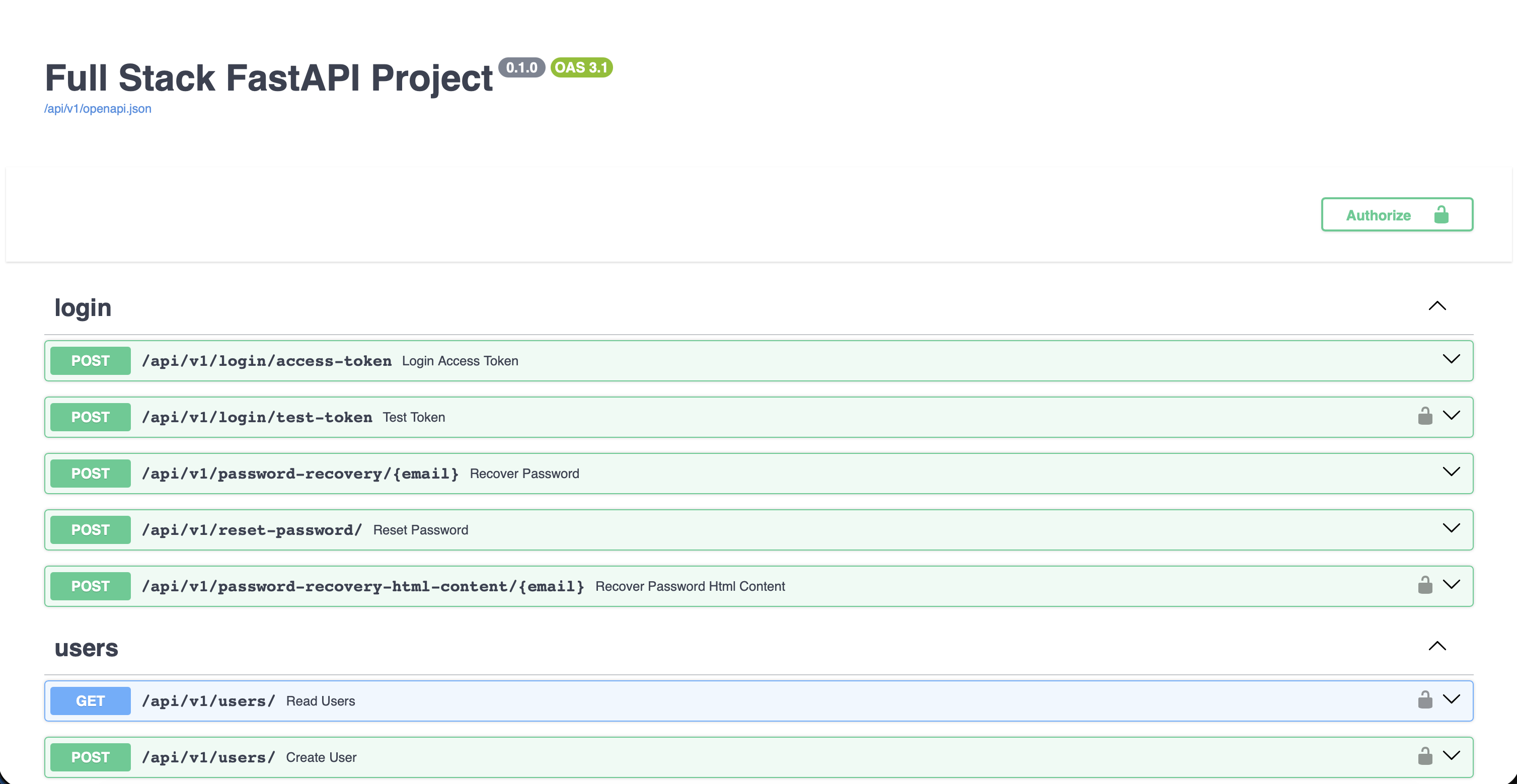Click the 'Read Users' summary text

click(321, 701)
